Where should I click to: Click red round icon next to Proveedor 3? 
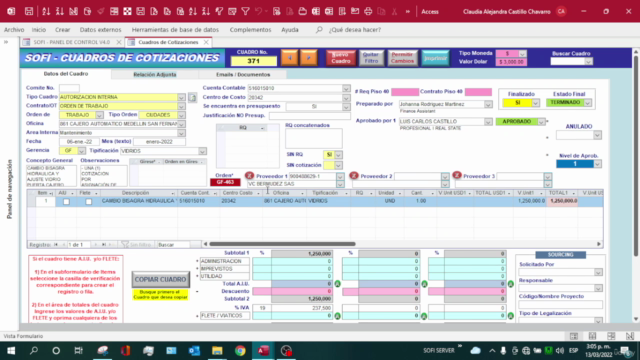pos(457,176)
